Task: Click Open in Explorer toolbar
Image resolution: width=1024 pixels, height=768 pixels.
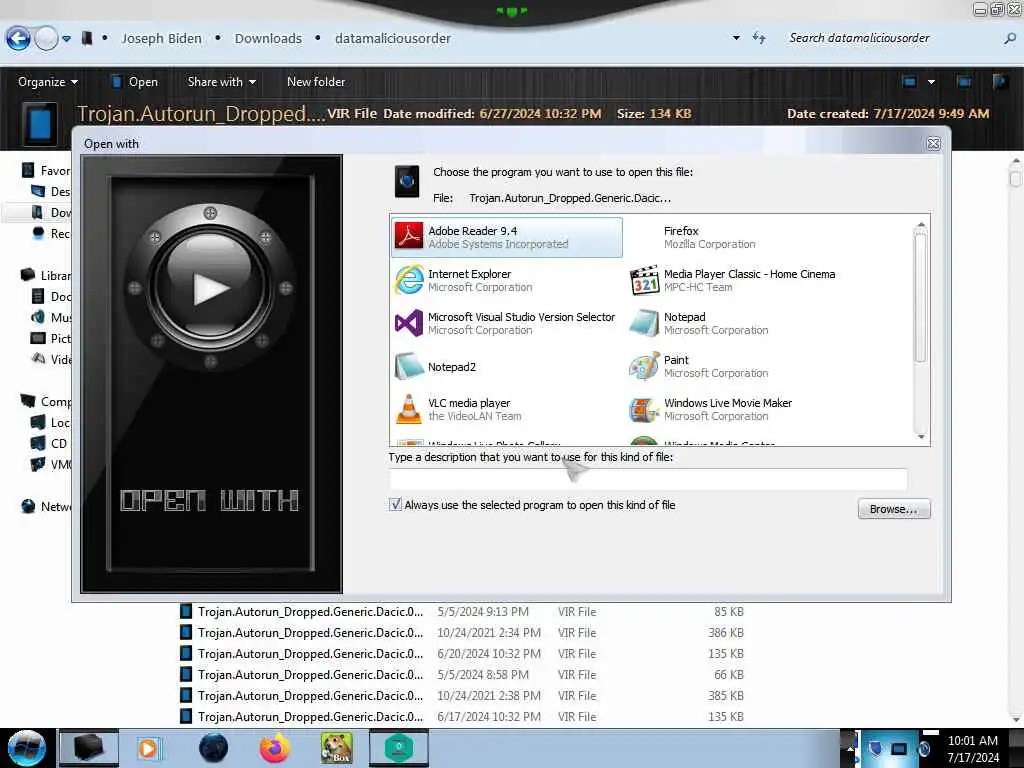Action: [135, 82]
